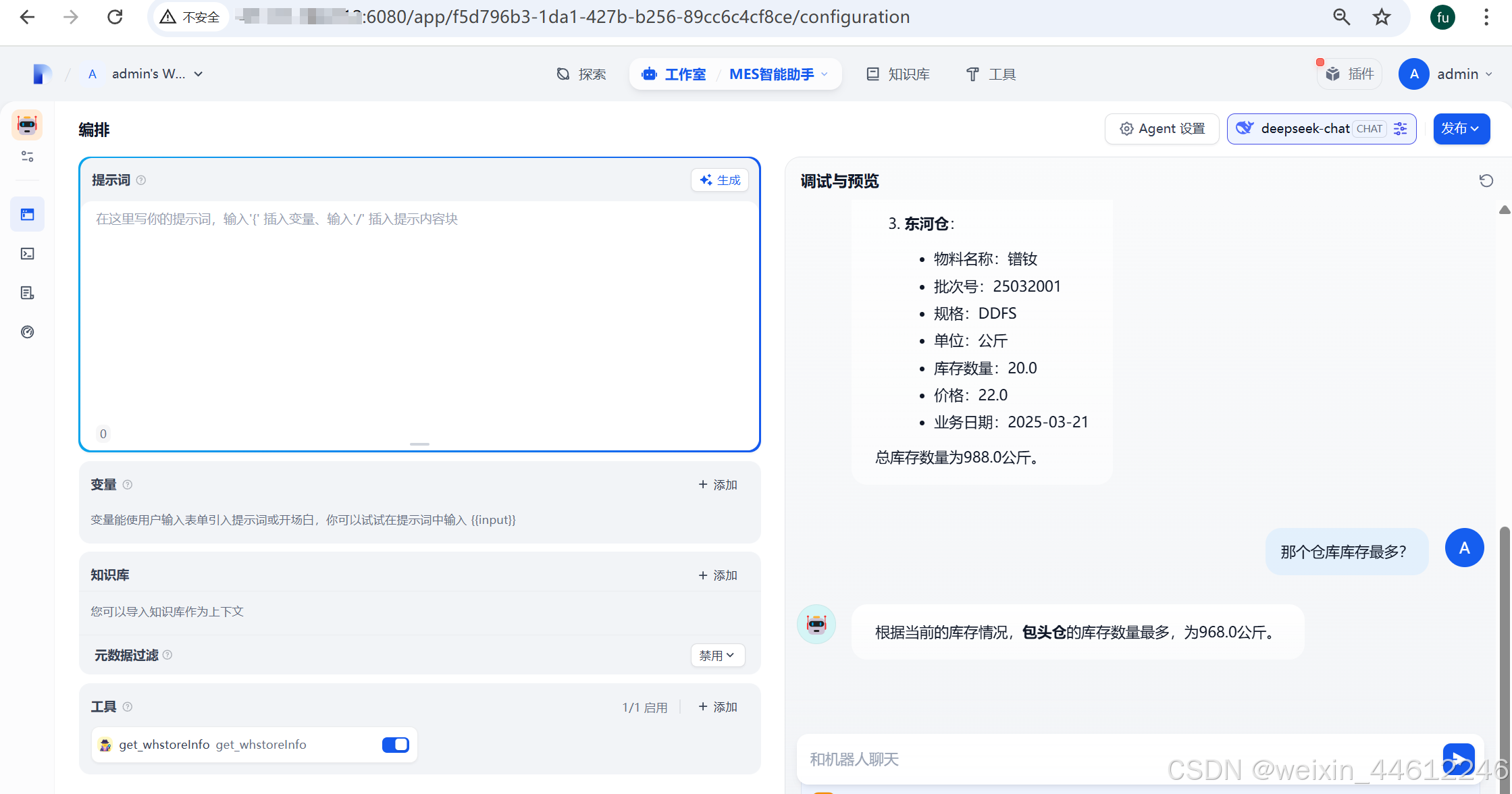Send the chat message arrow icon
This screenshot has width=1512, height=794.
[x=1458, y=759]
